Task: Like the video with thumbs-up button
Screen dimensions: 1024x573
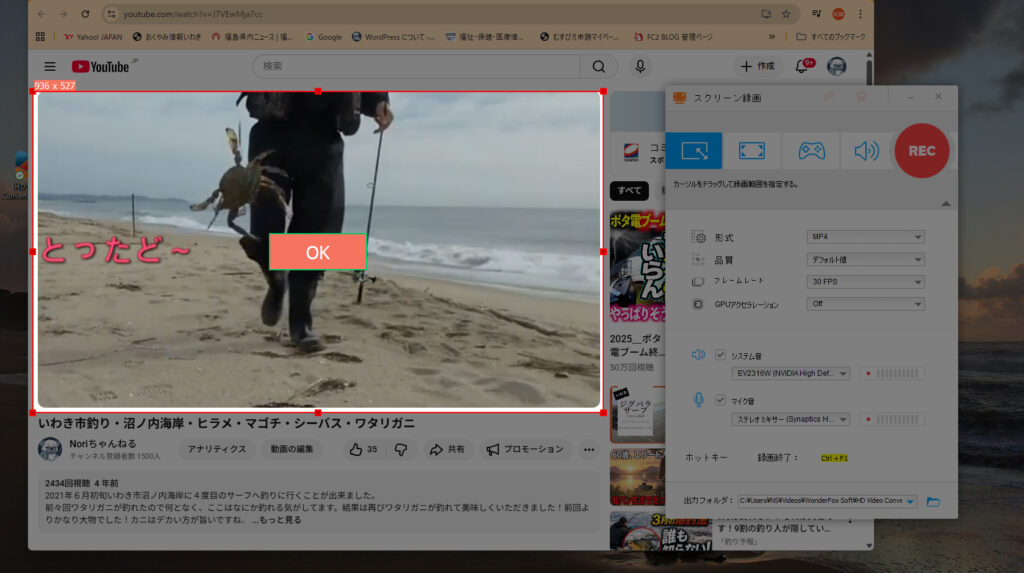Action: click(x=356, y=449)
